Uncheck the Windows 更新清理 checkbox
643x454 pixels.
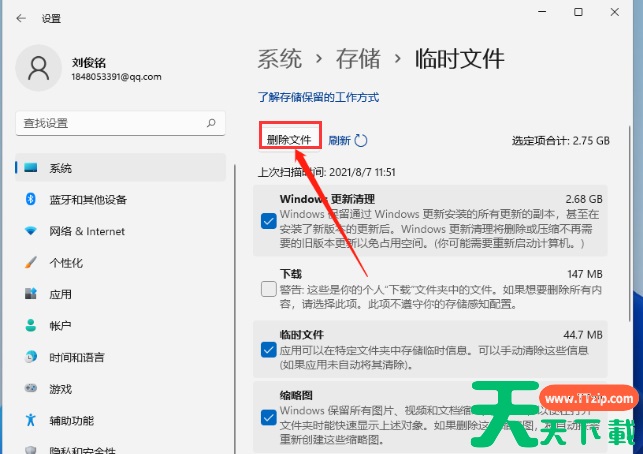[x=268, y=221]
